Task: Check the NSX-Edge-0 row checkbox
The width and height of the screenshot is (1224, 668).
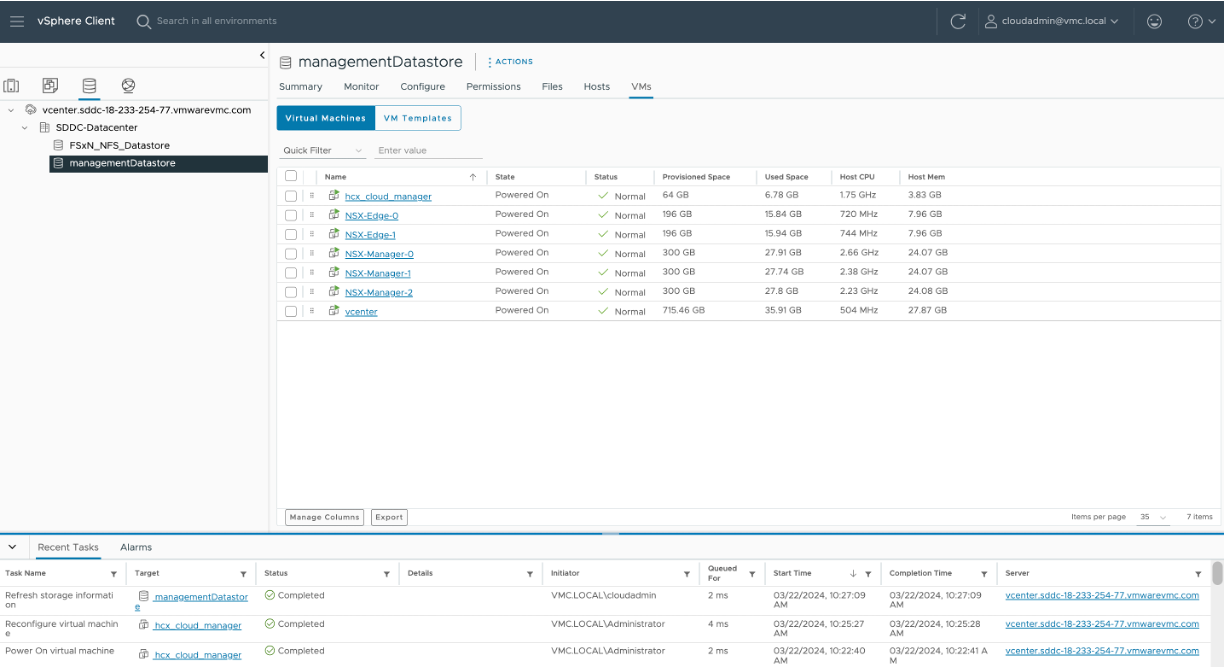Action: click(x=291, y=215)
